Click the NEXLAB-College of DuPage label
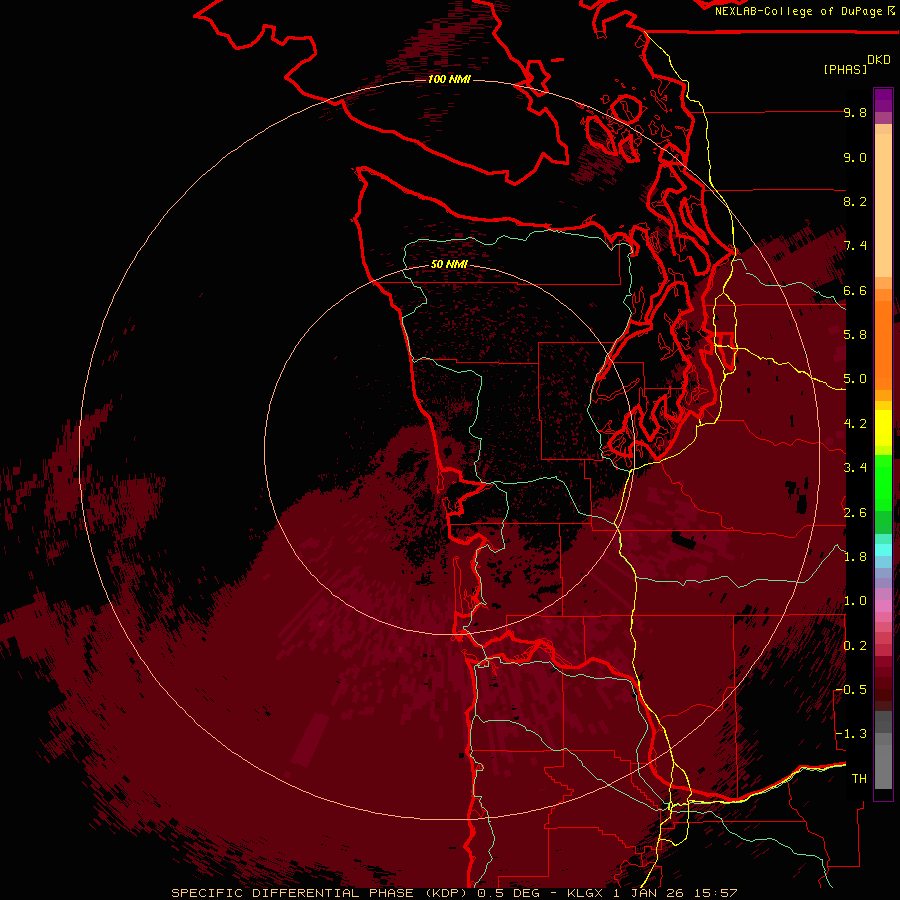Image resolution: width=900 pixels, height=900 pixels. coord(798,11)
